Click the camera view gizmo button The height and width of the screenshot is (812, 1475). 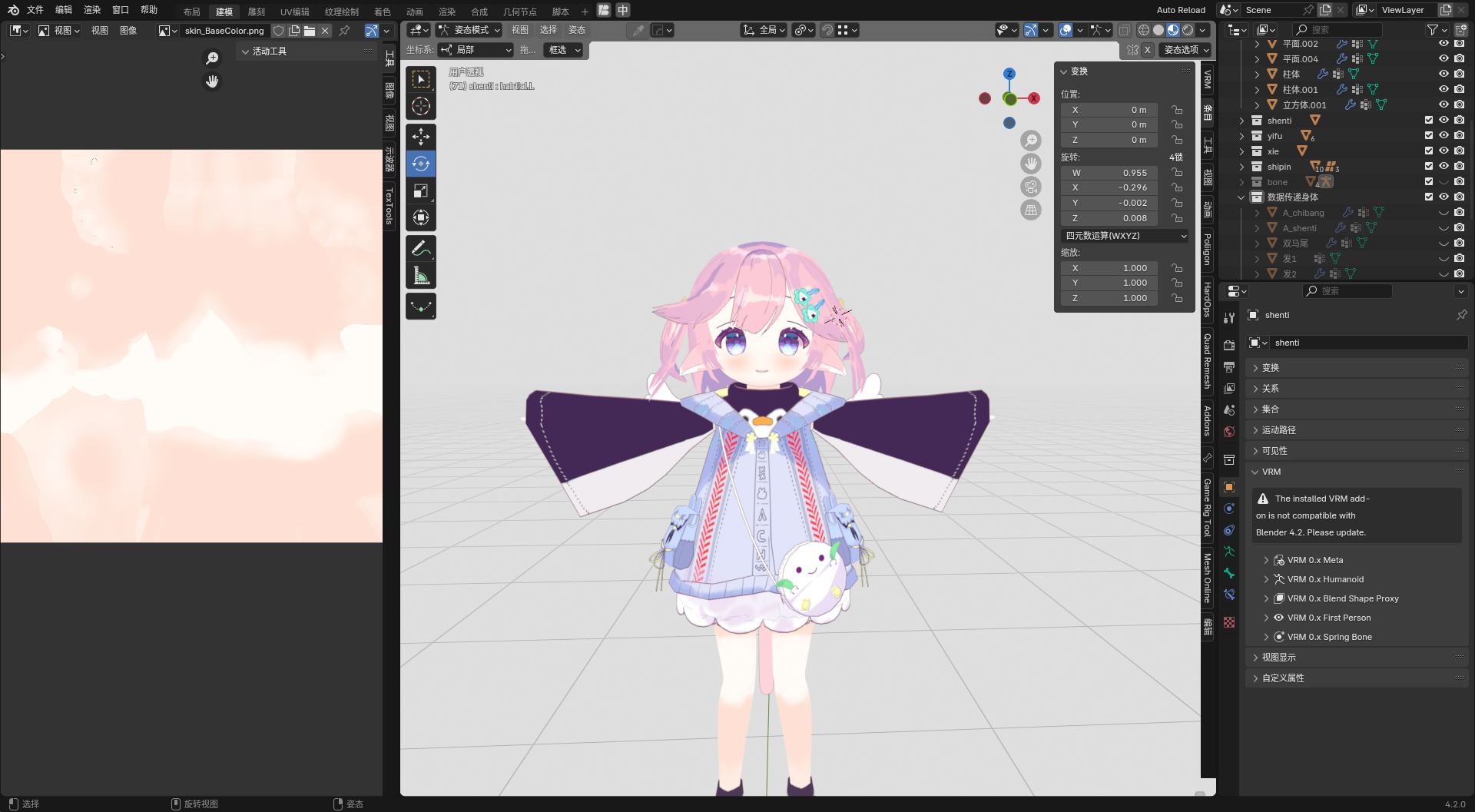tap(1031, 187)
